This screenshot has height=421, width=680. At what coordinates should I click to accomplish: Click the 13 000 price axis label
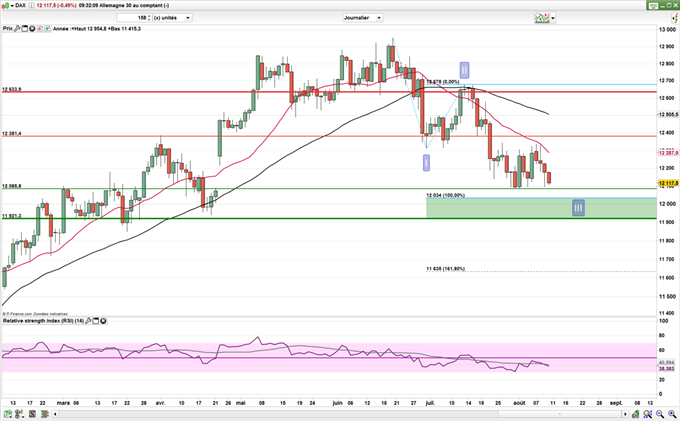667,29
